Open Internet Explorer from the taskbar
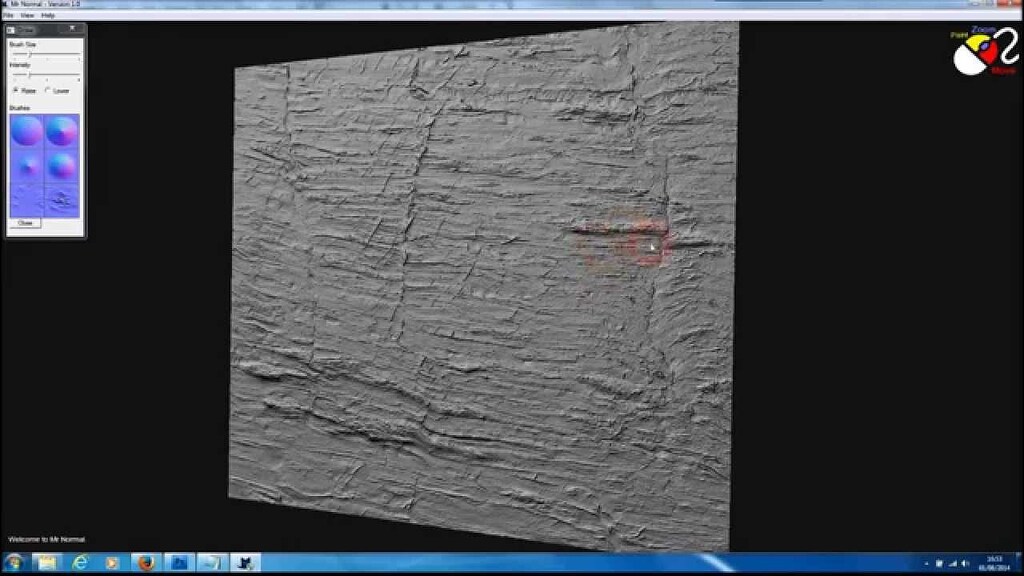 click(81, 563)
